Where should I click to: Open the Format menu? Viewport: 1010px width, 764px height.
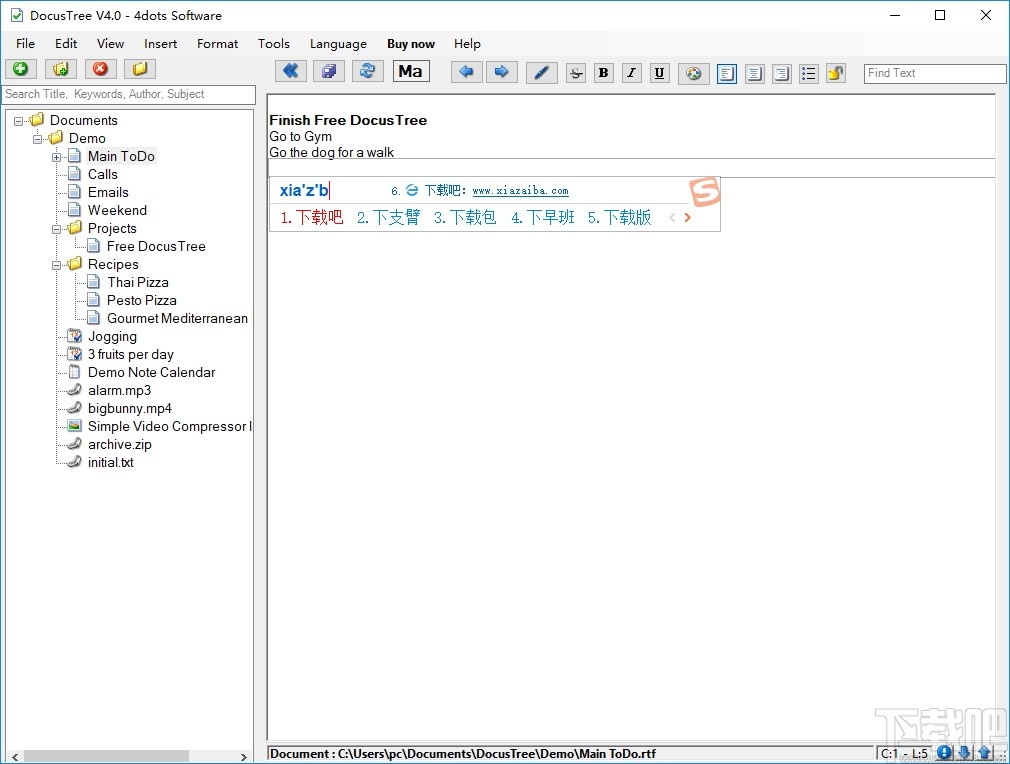(x=217, y=44)
